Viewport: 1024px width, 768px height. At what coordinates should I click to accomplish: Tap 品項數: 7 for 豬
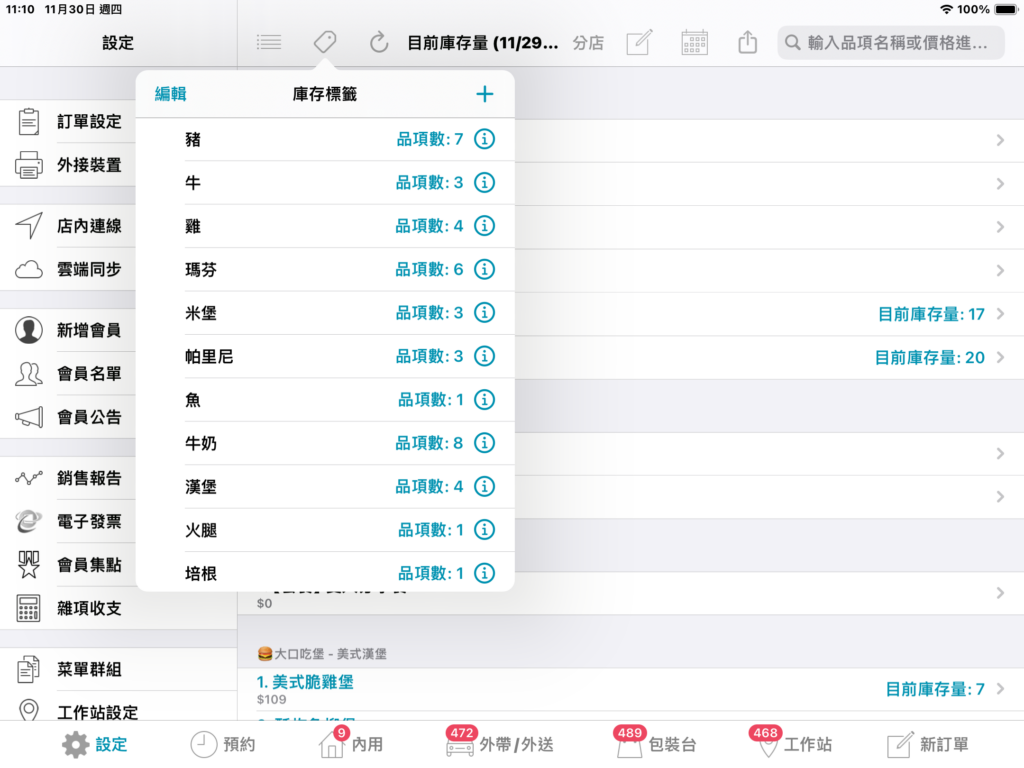point(430,139)
